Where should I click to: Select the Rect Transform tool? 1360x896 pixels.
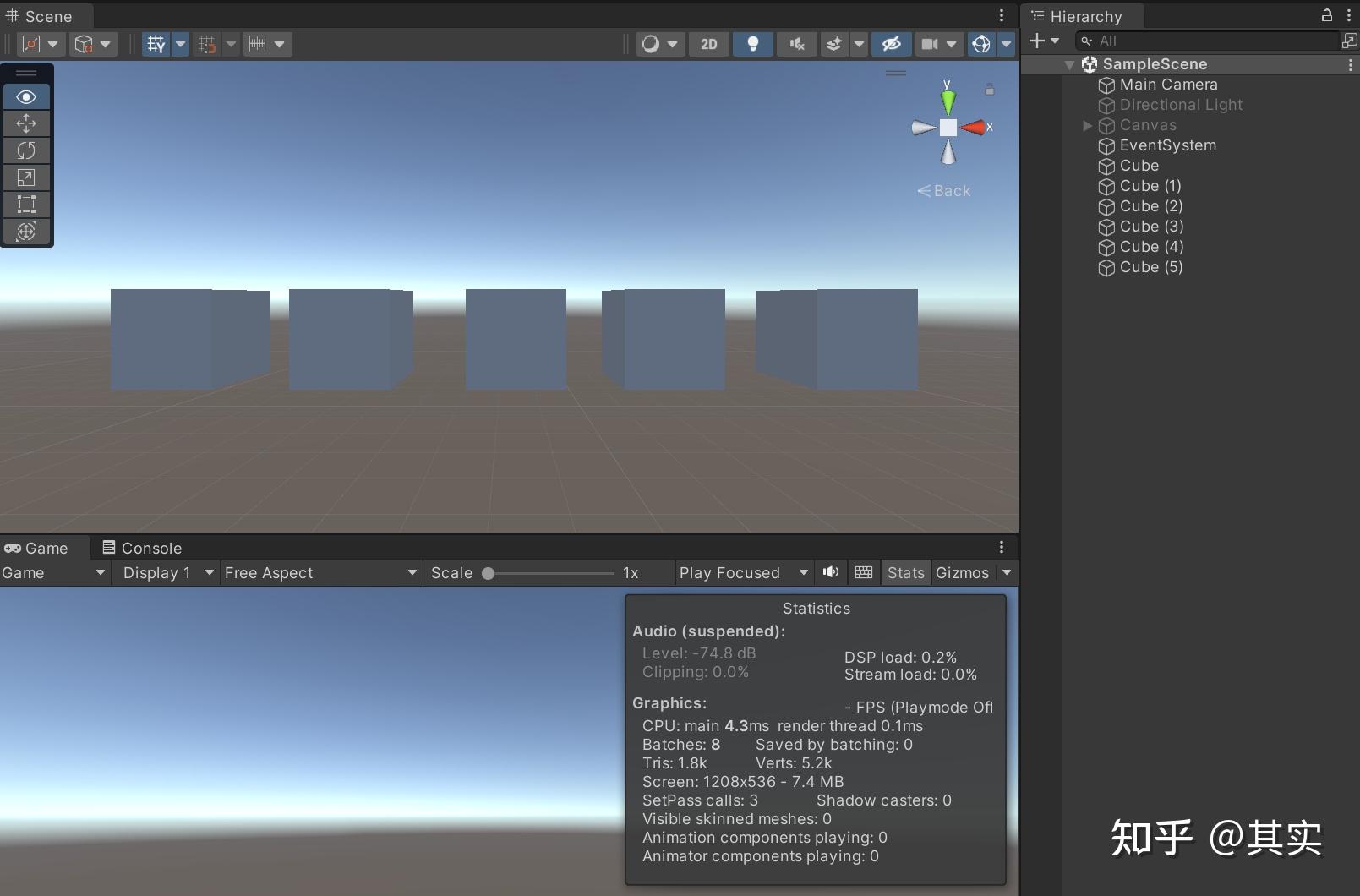tap(25, 205)
